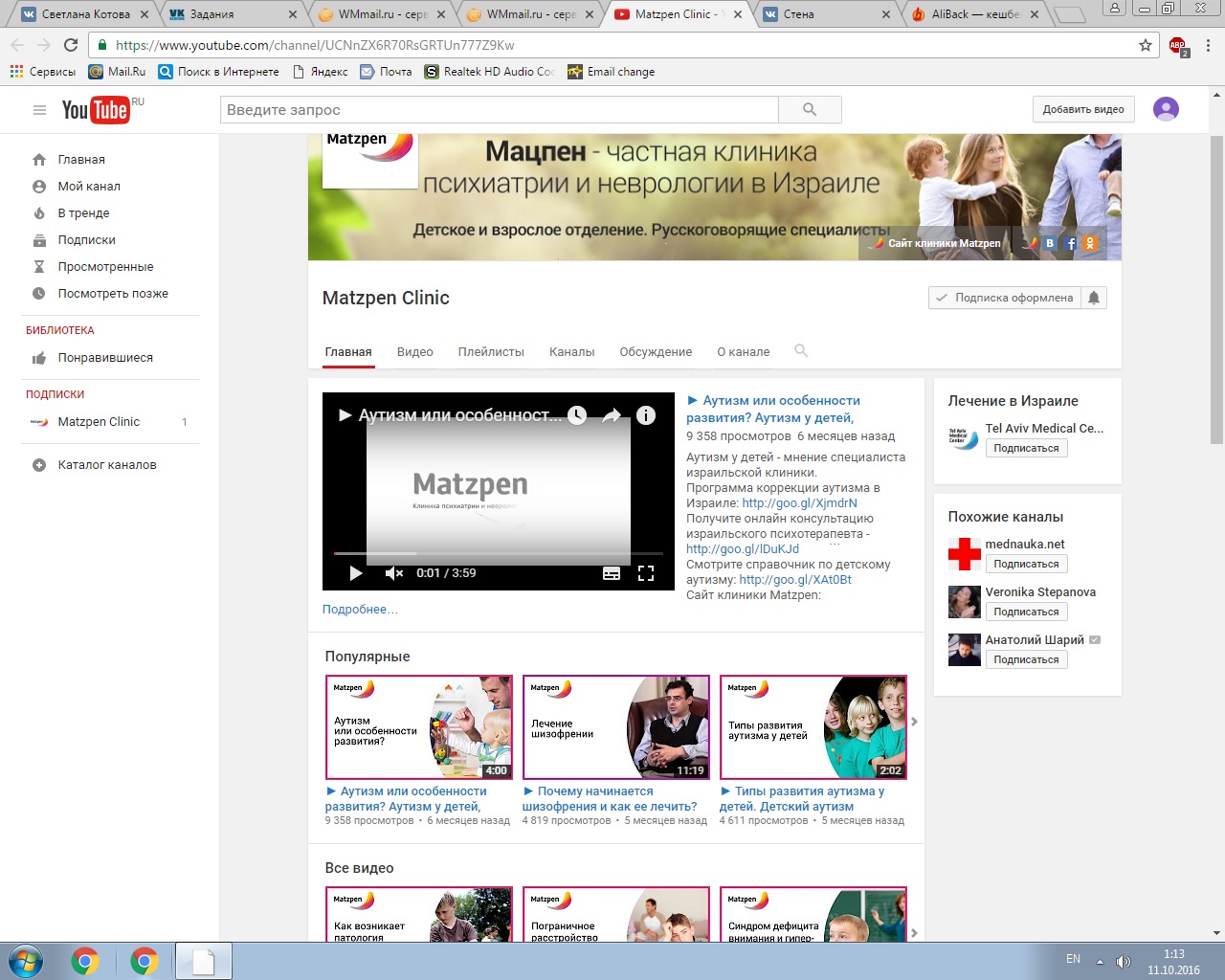1225x980 pixels.
Task: Open Сайт клиники Matzpen banner link
Action: point(936,243)
